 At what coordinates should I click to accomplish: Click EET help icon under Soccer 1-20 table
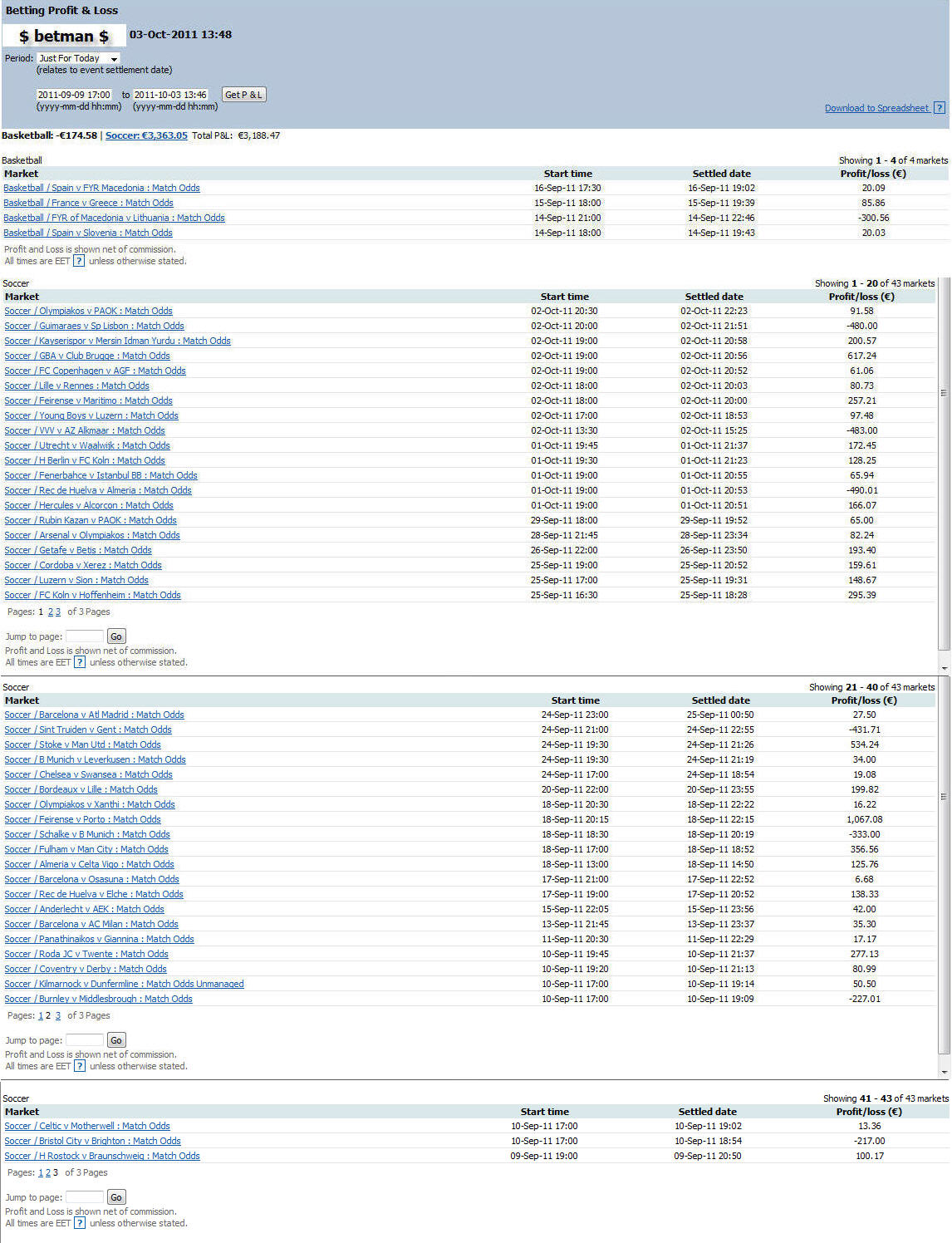tap(80, 662)
